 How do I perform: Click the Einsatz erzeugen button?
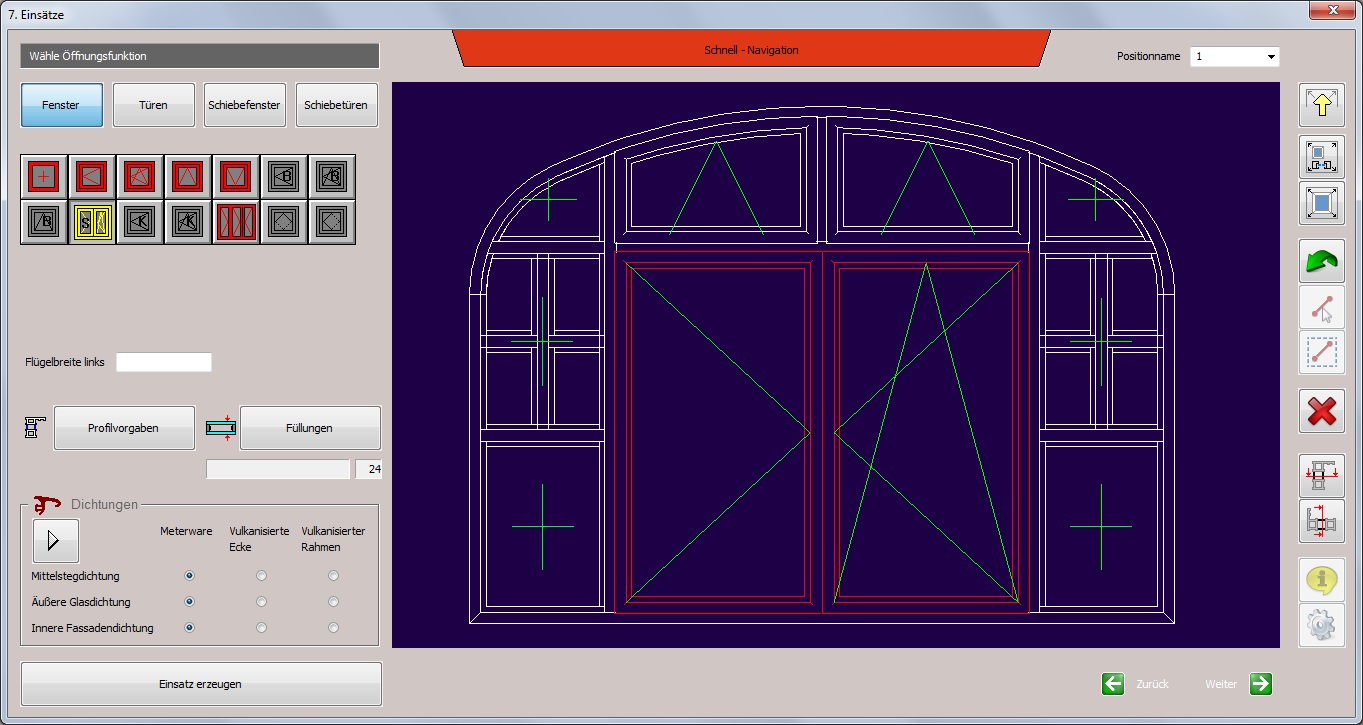(201, 684)
